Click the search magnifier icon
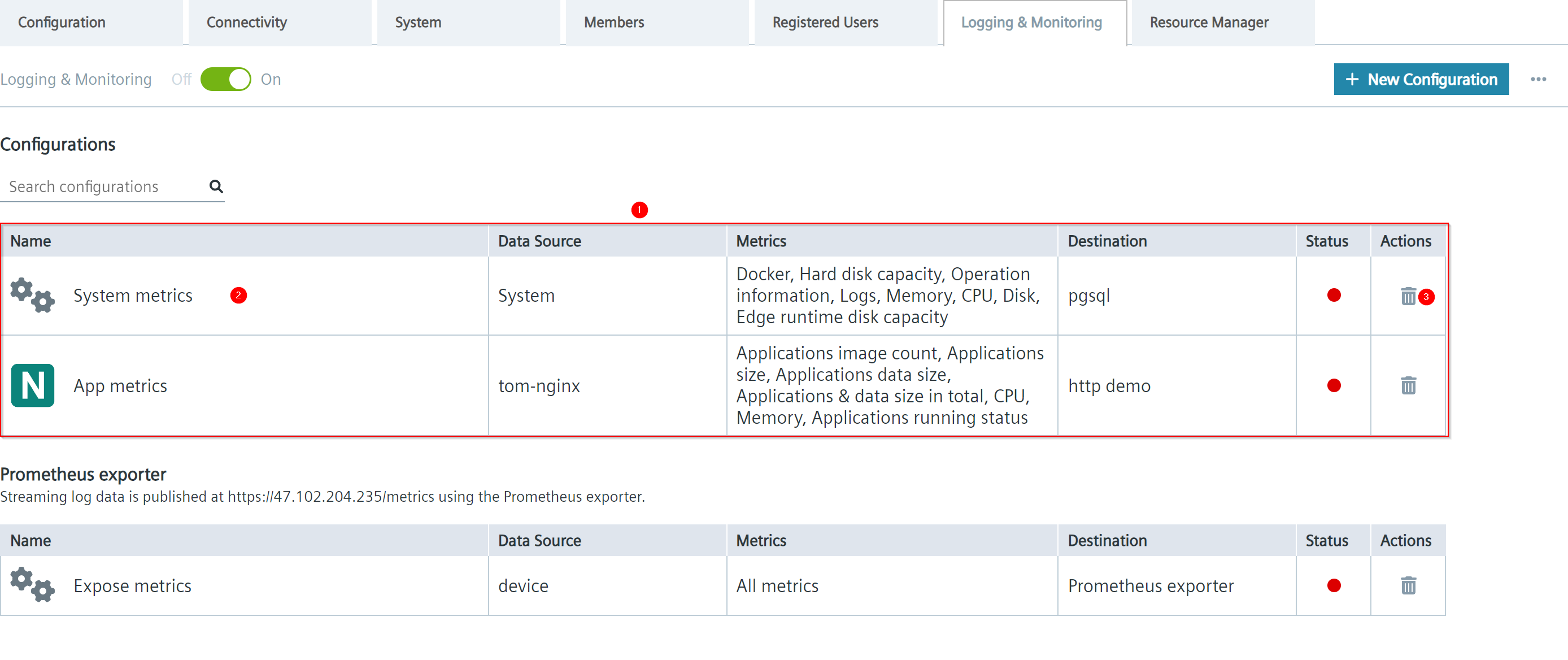 (x=216, y=186)
